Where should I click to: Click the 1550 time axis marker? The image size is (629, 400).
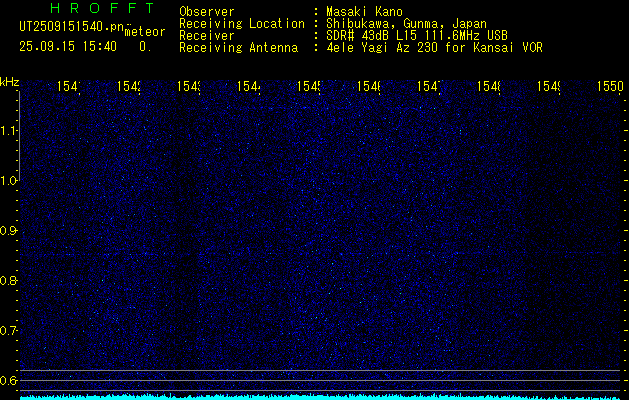point(610,86)
